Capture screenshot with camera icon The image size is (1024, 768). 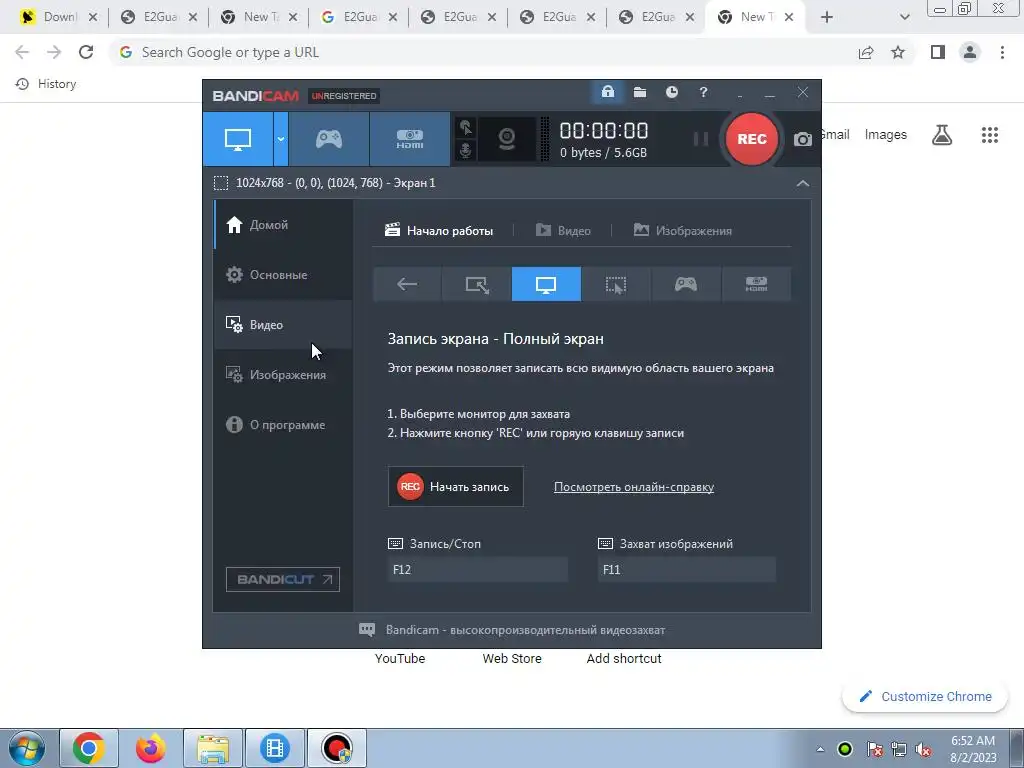coord(803,139)
